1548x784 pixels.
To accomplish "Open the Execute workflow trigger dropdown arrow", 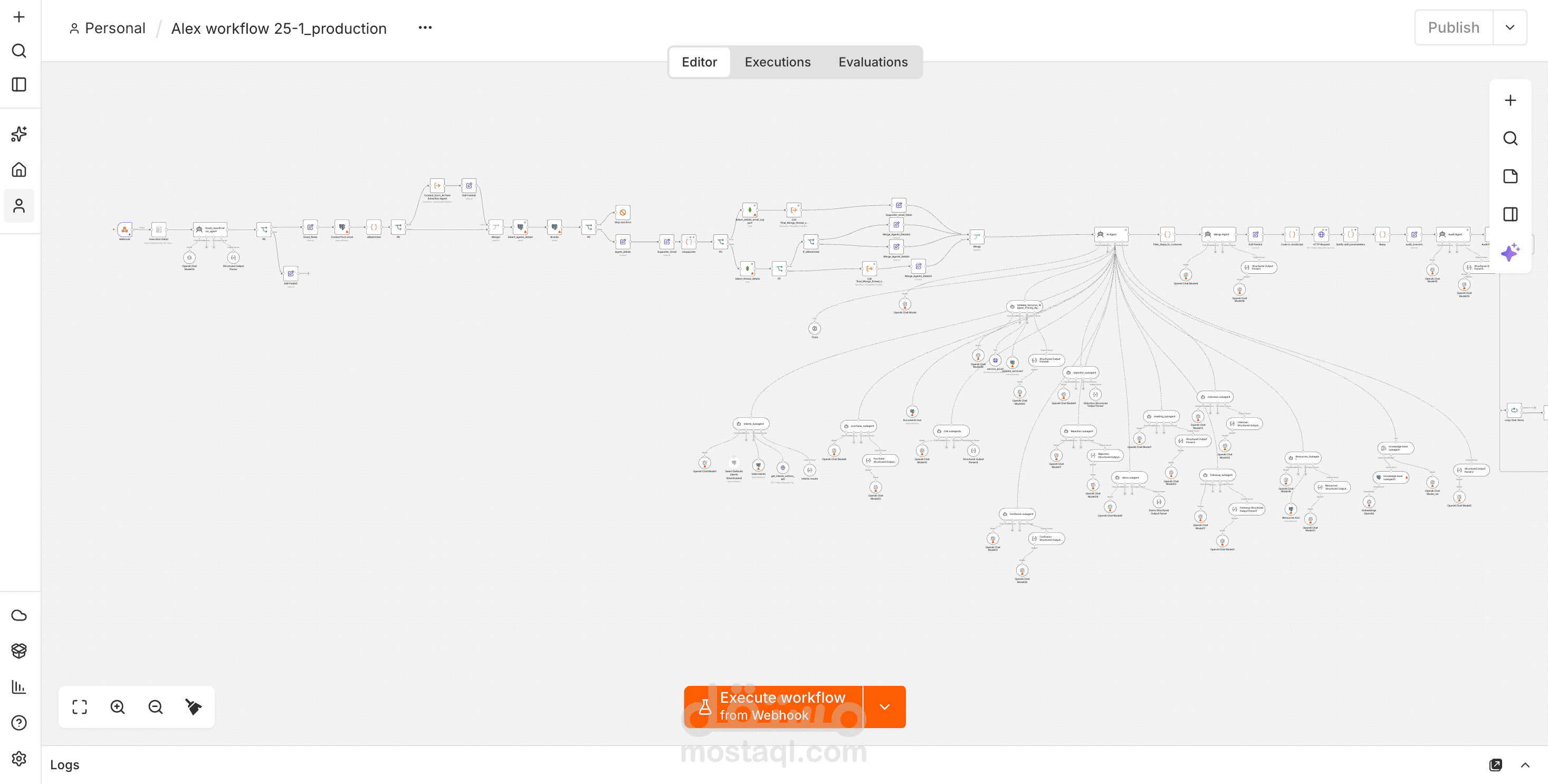I will pos(885,707).
